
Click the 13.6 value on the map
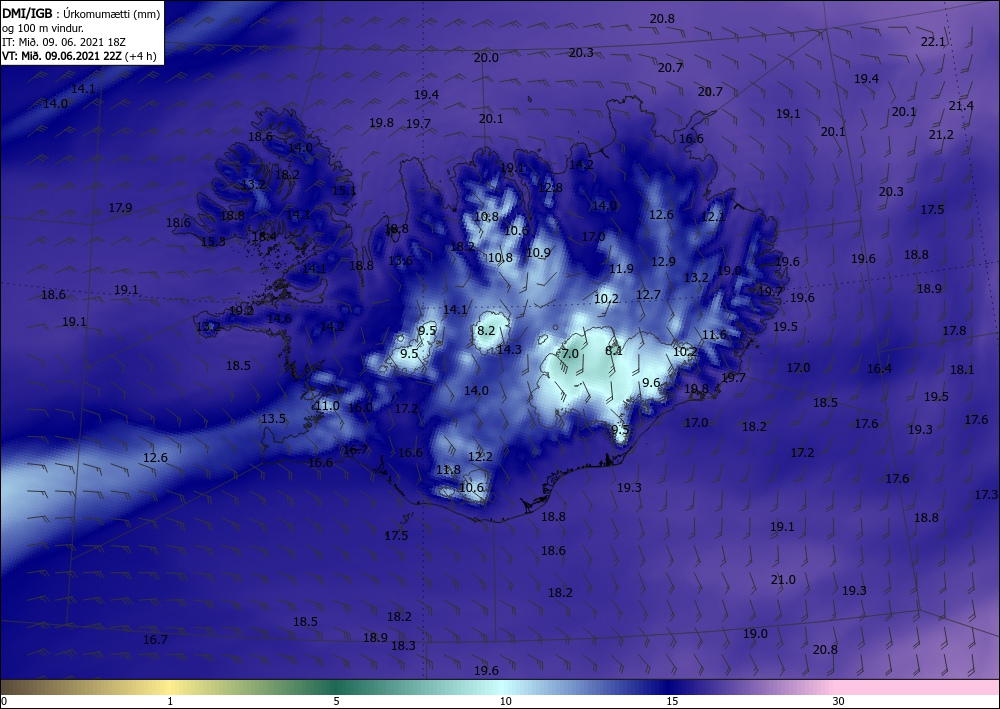[x=400, y=260]
